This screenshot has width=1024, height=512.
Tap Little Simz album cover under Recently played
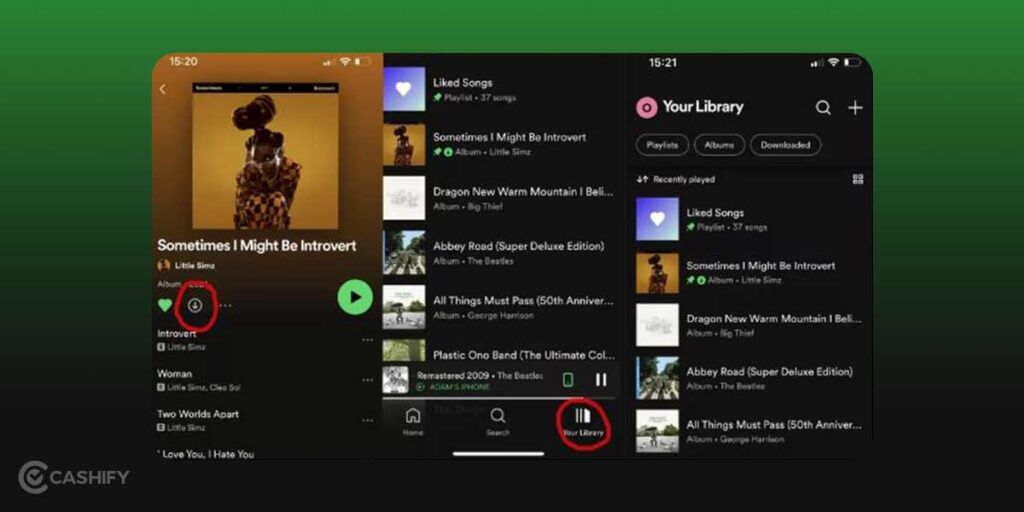point(658,272)
